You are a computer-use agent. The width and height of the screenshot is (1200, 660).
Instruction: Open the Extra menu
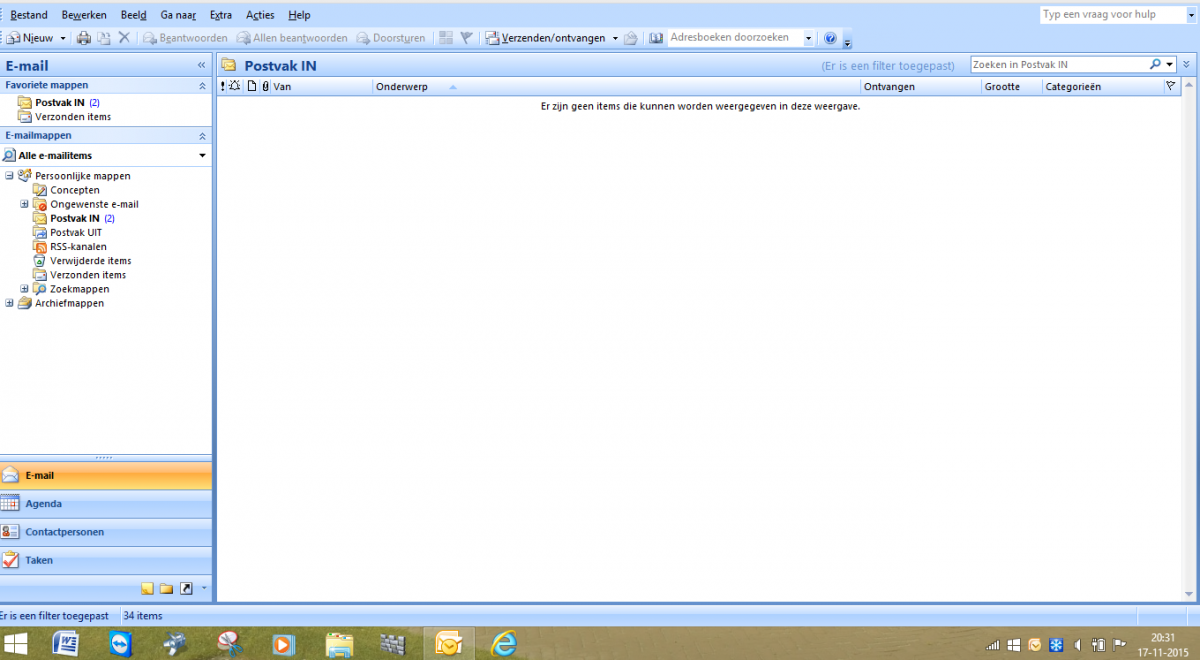coord(221,15)
